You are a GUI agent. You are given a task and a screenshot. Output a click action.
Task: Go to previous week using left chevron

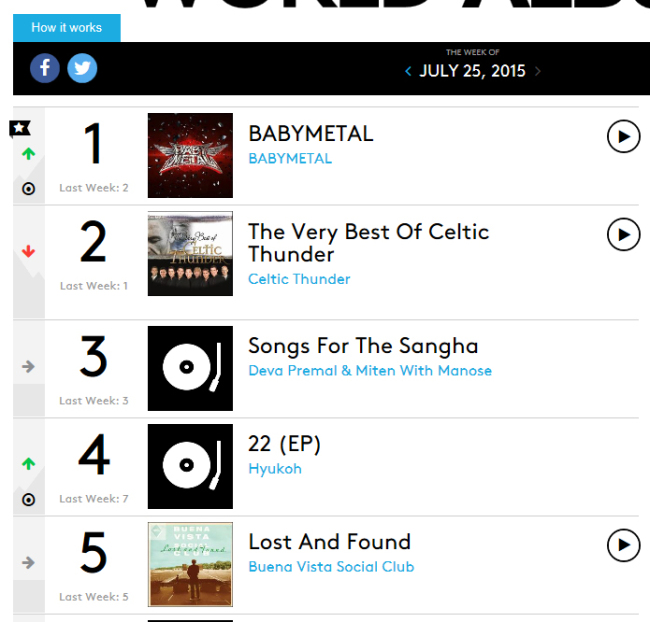click(x=408, y=71)
